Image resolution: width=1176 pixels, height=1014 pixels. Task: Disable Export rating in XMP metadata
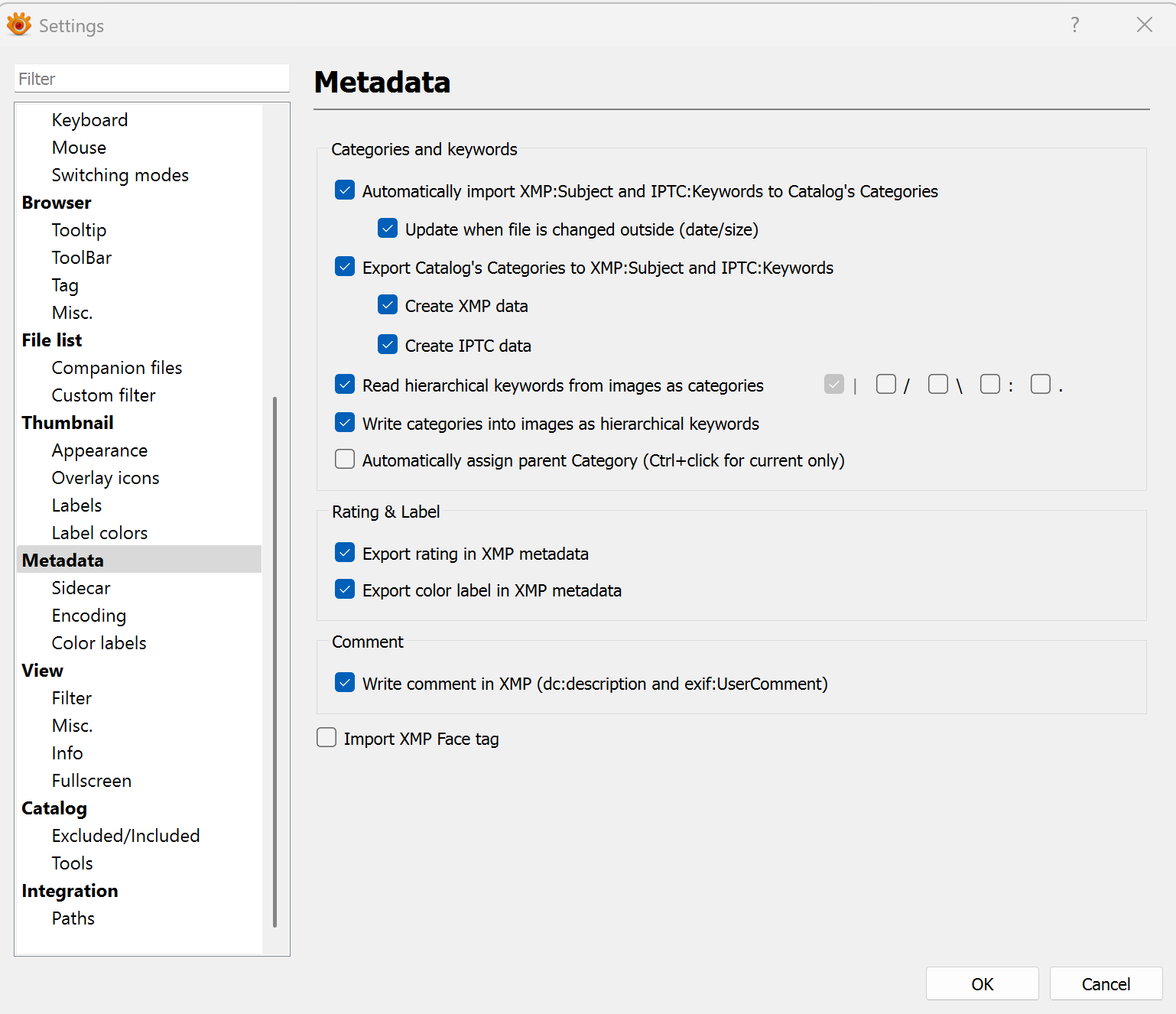(345, 553)
